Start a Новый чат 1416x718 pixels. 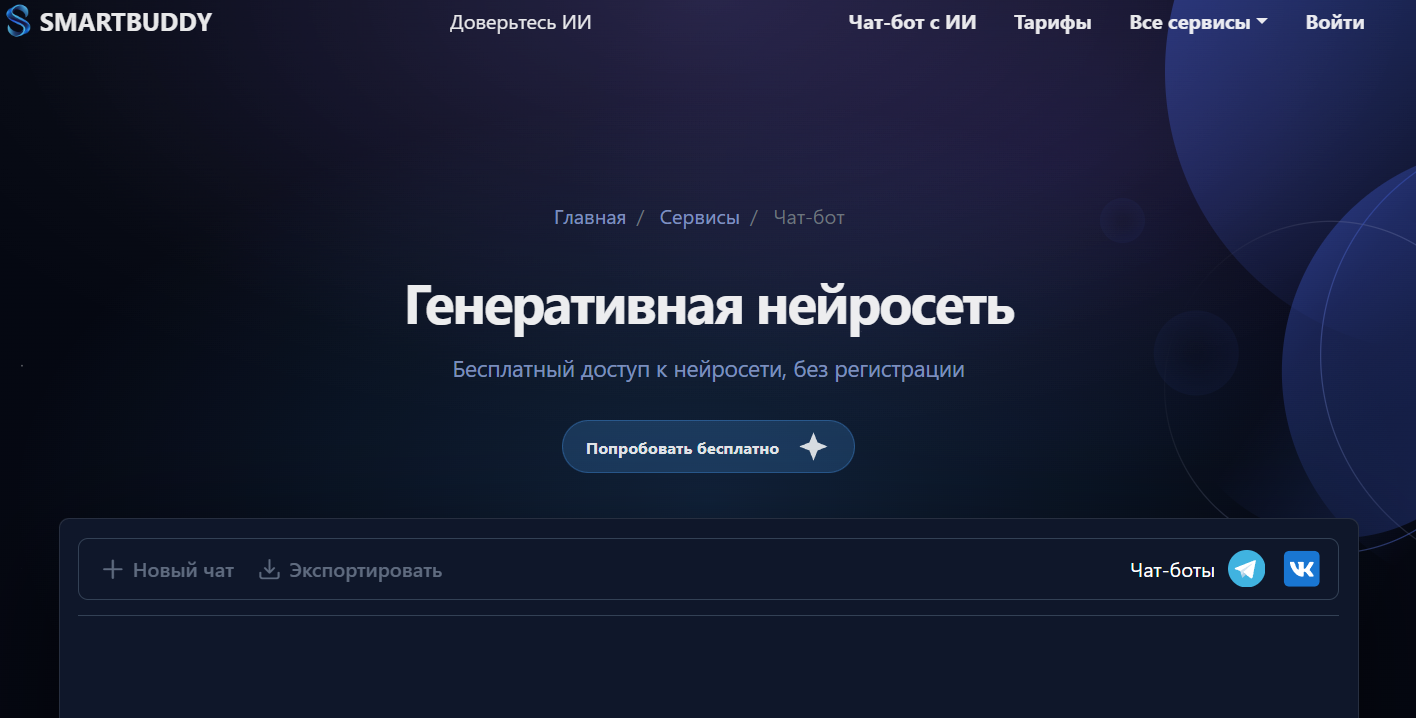(x=168, y=570)
